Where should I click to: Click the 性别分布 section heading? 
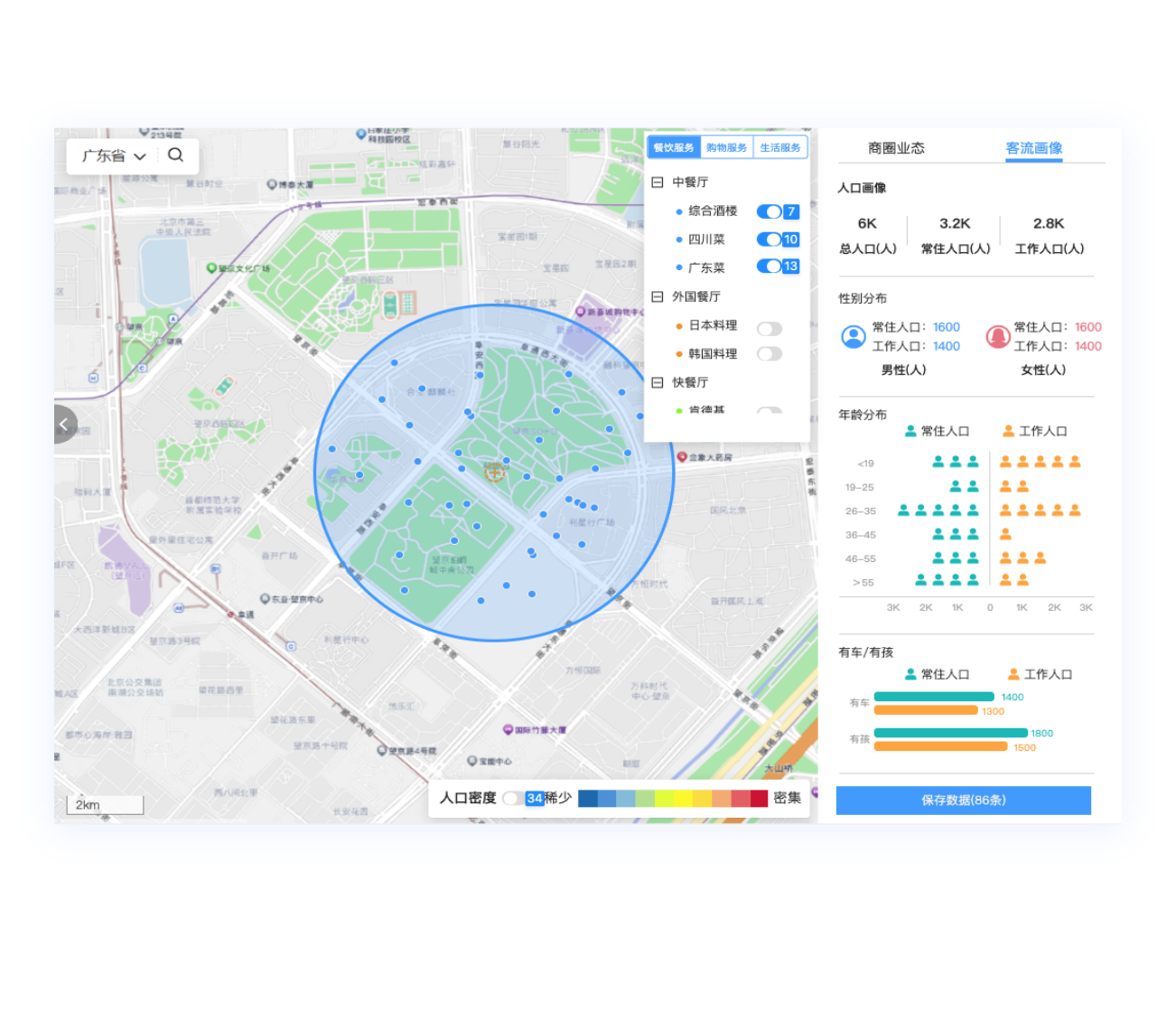point(863,298)
